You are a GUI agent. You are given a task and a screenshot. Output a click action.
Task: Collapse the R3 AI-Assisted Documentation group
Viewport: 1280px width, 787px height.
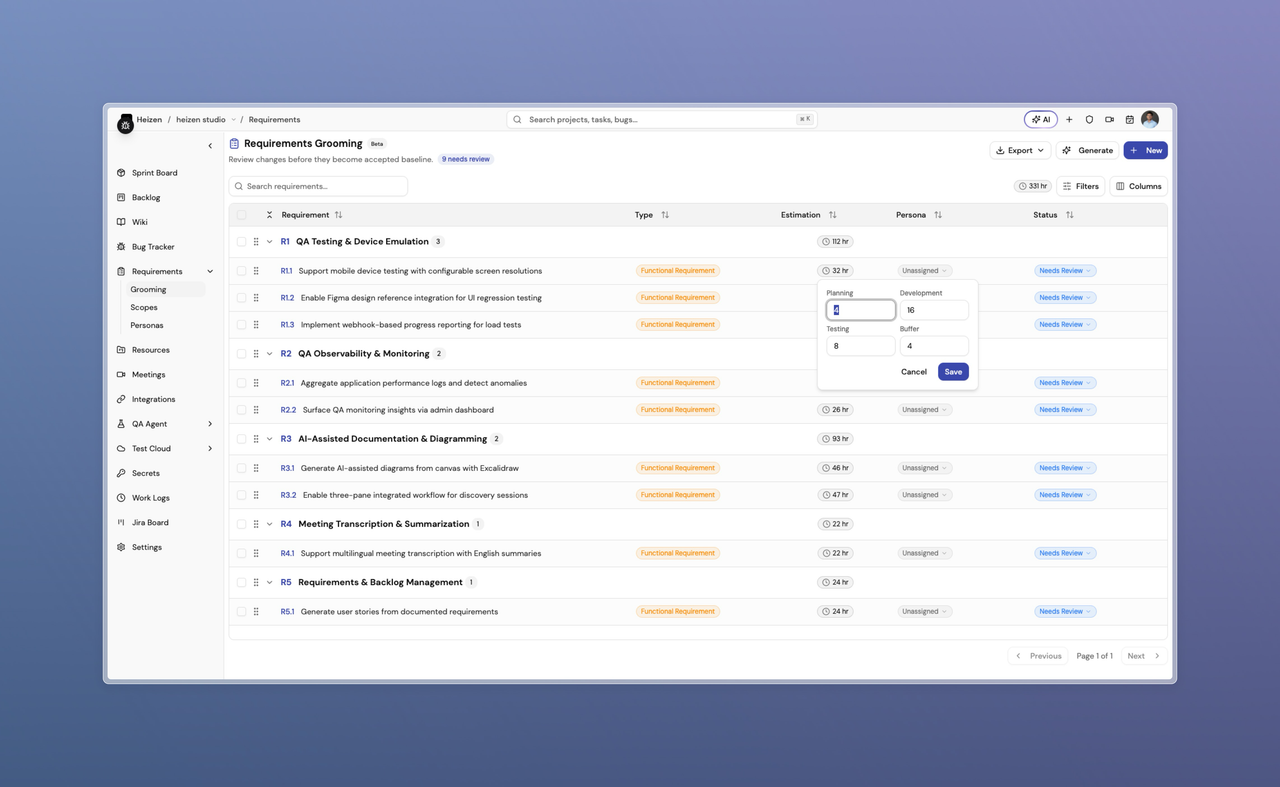point(269,439)
